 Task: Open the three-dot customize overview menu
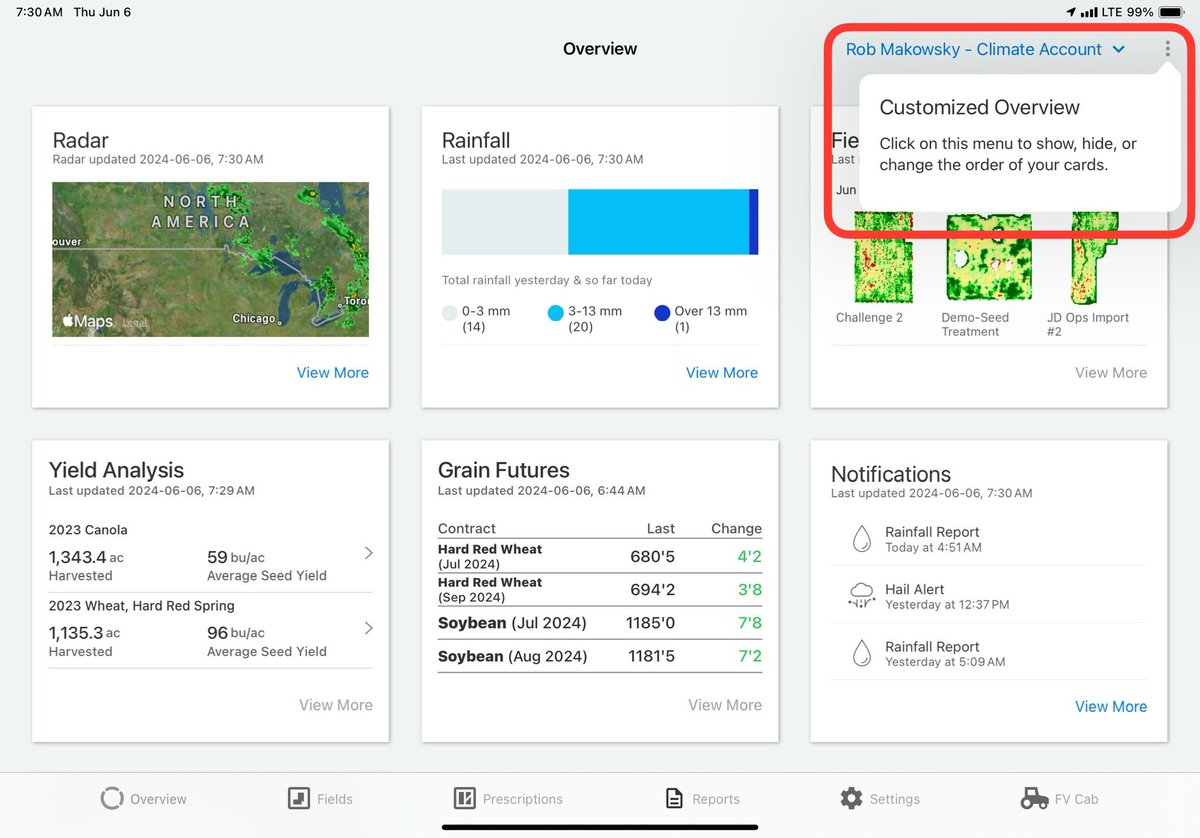tap(1167, 49)
